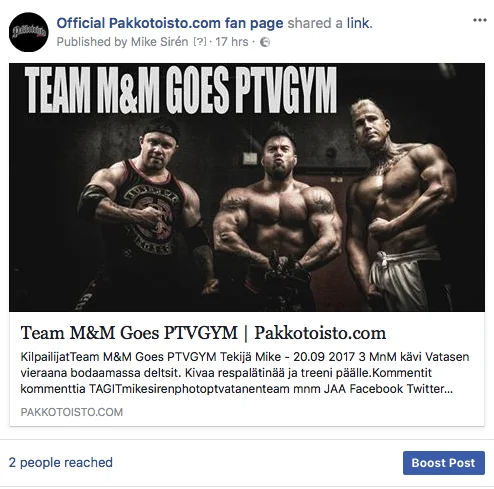Click the [?] help marker beside Mike Sirén
494x489 pixels.
[200, 42]
